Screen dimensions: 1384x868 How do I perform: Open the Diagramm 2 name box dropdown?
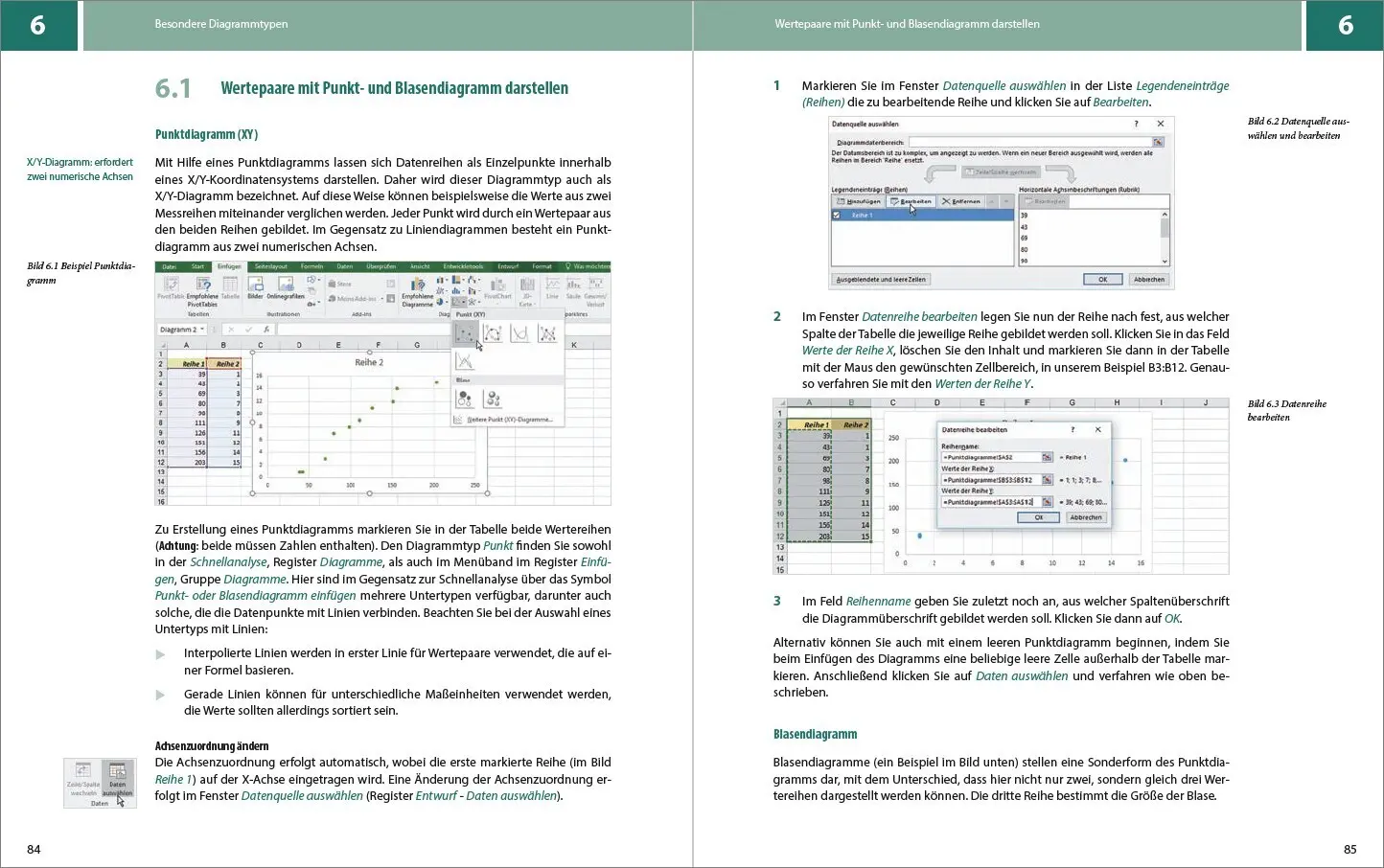pos(202,330)
